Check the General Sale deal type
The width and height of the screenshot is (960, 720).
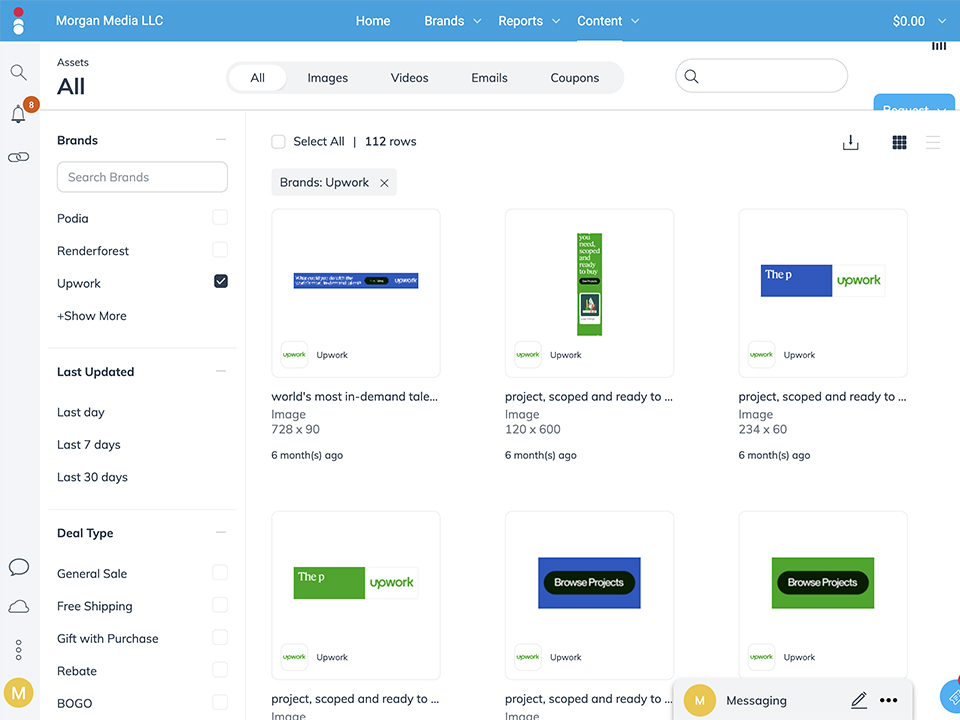pyautogui.click(x=220, y=572)
